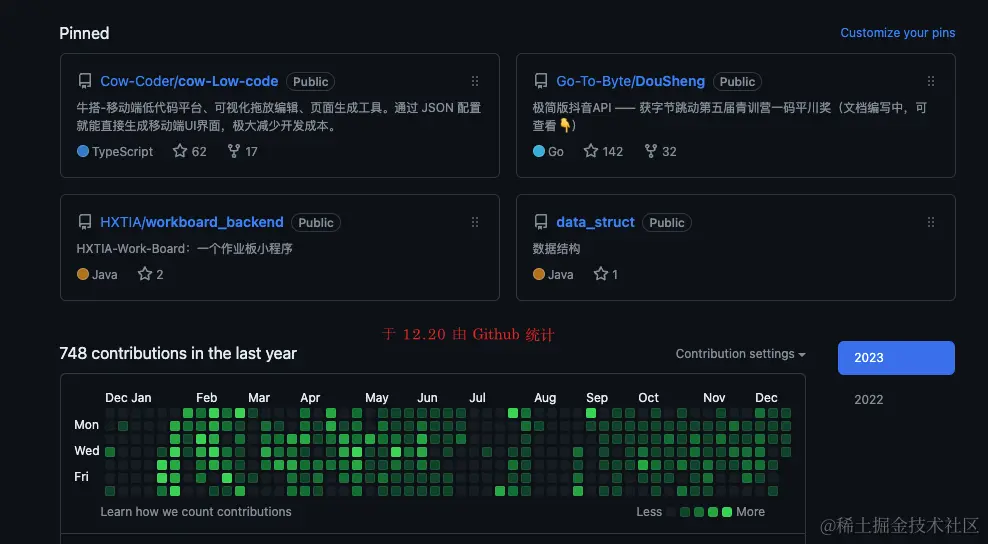The width and height of the screenshot is (988, 544).
Task: Click the Public badge on DouSheng
Action: pyautogui.click(x=737, y=81)
